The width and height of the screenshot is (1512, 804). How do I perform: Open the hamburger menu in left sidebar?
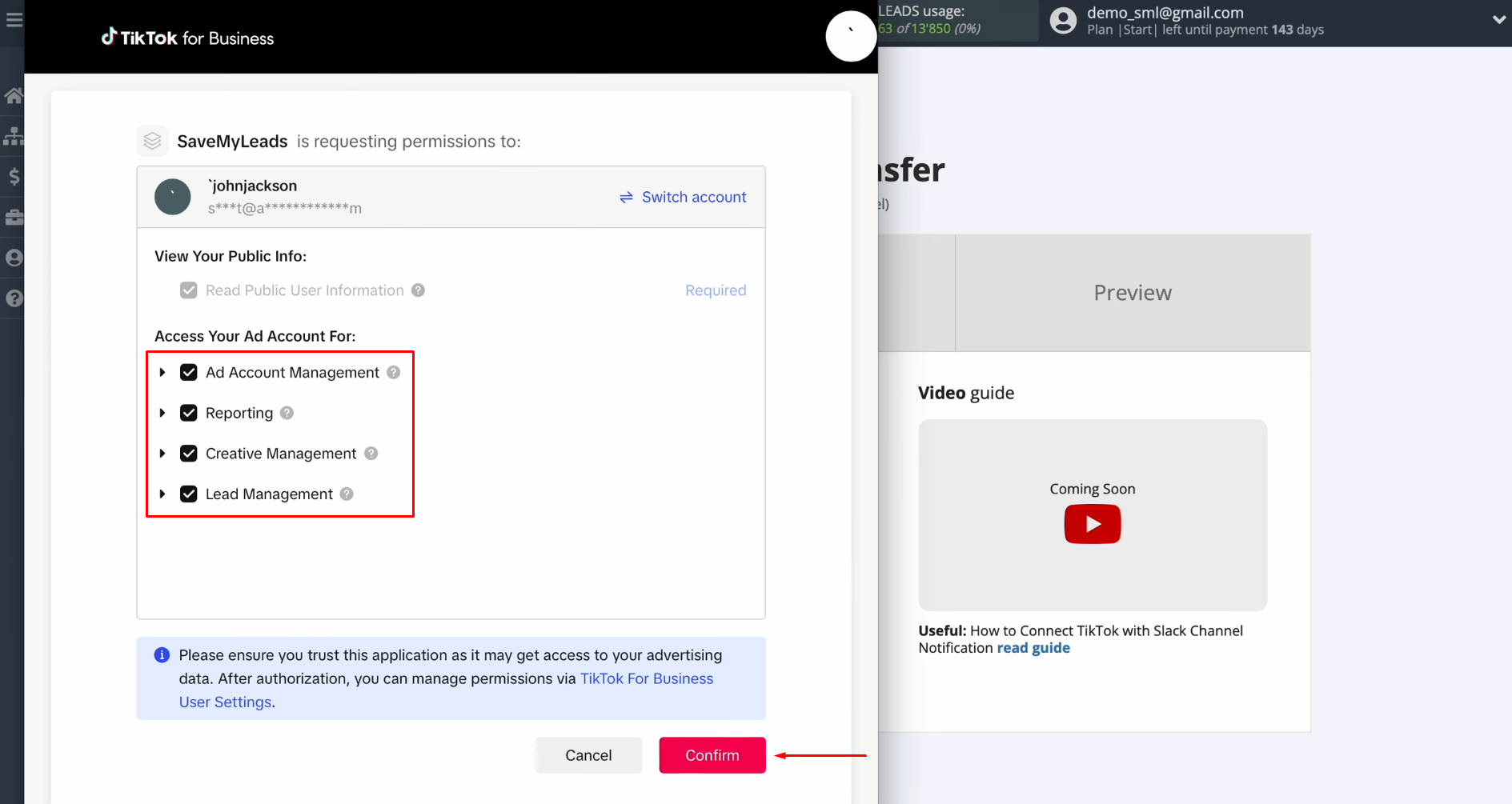[x=14, y=20]
